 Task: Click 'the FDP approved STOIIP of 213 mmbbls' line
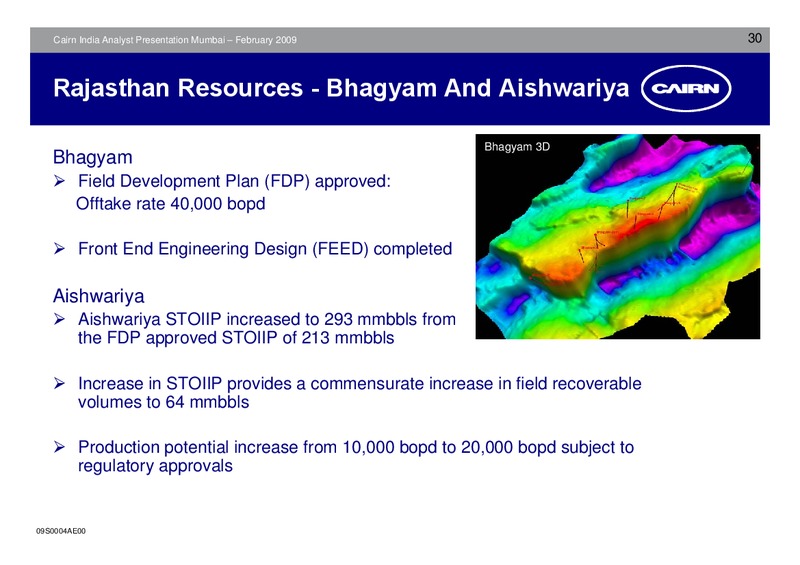click(x=236, y=338)
